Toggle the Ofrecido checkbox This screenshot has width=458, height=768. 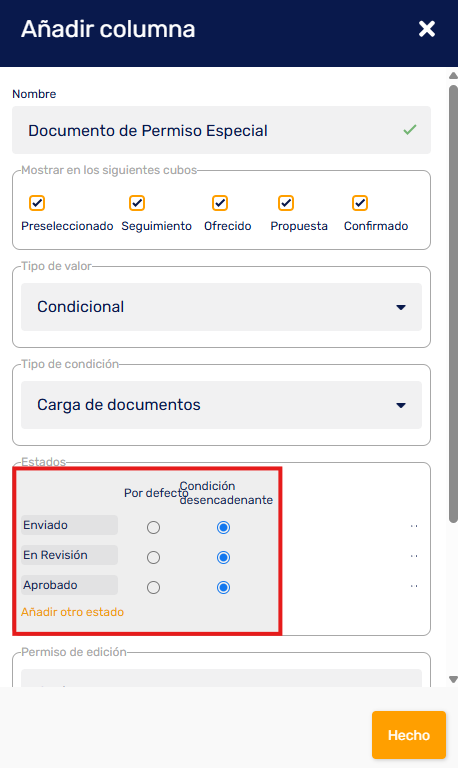click(x=220, y=203)
